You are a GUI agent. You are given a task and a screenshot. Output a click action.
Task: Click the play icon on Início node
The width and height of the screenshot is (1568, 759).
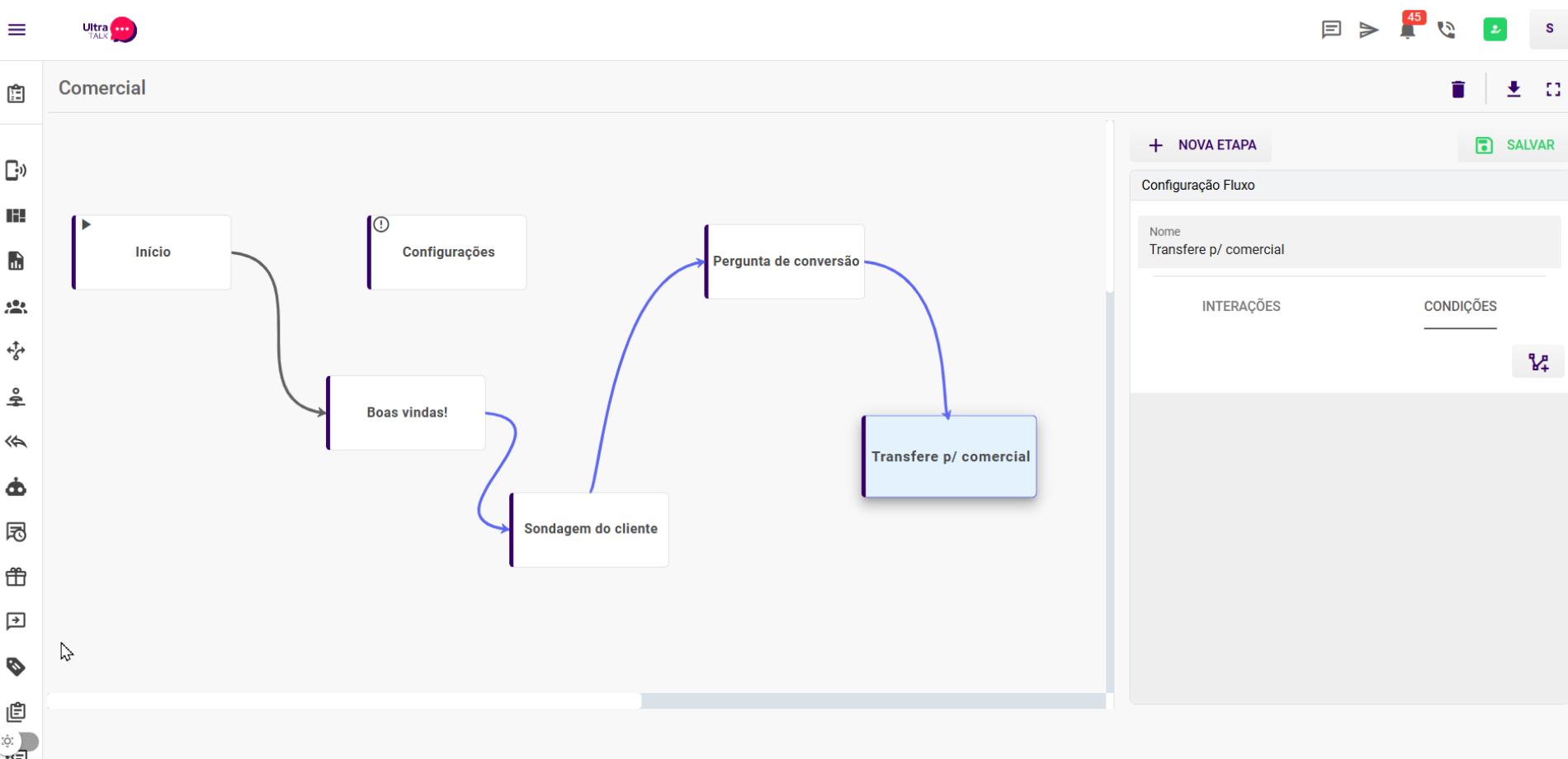coord(86,224)
